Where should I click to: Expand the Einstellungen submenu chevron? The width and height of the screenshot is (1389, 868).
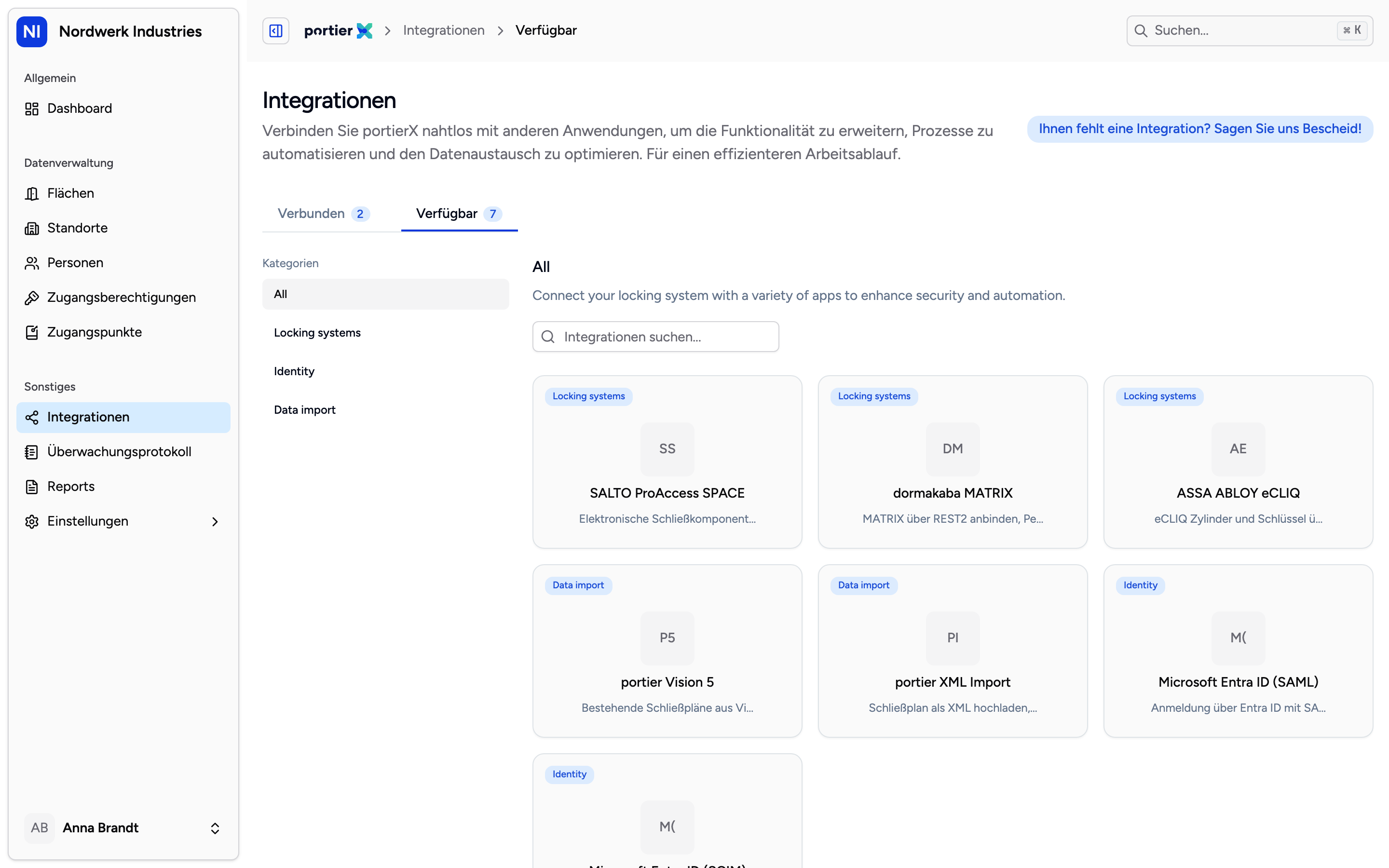point(215,521)
